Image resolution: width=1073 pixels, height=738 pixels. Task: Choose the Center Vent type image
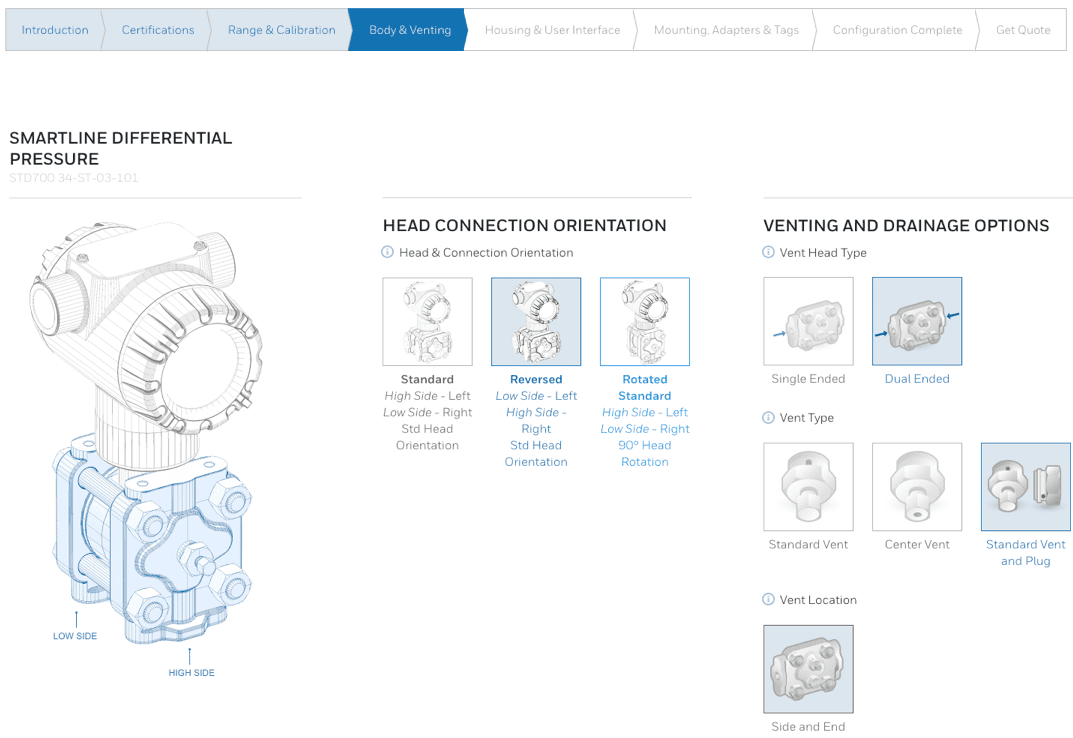pos(917,487)
